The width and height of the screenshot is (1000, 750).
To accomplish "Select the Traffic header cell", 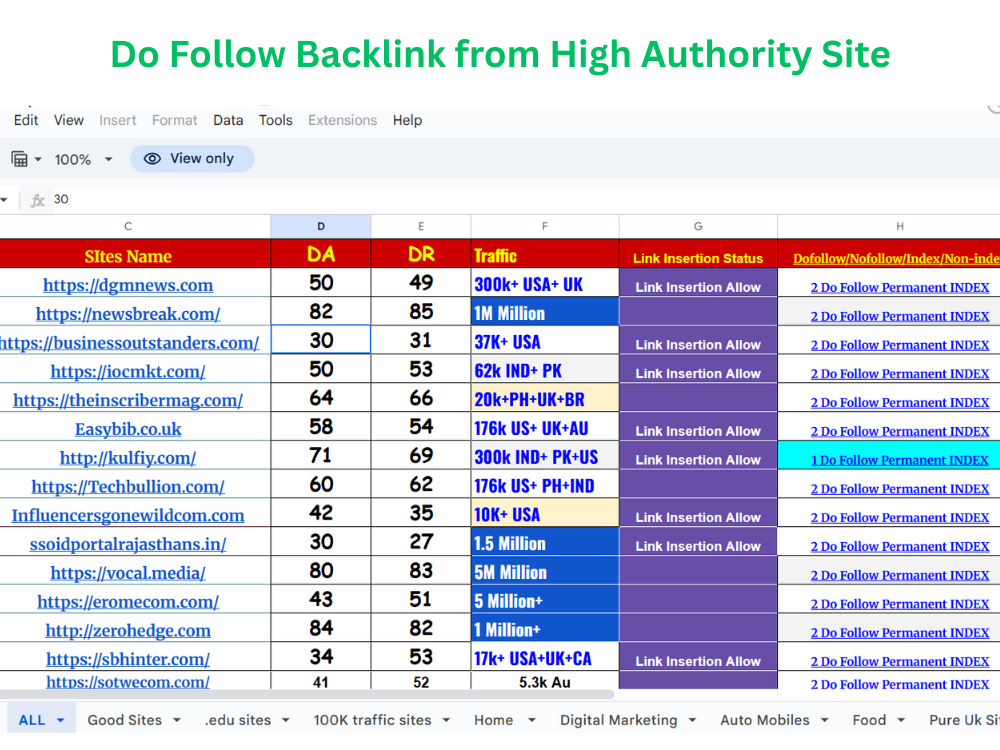I will tap(545, 254).
